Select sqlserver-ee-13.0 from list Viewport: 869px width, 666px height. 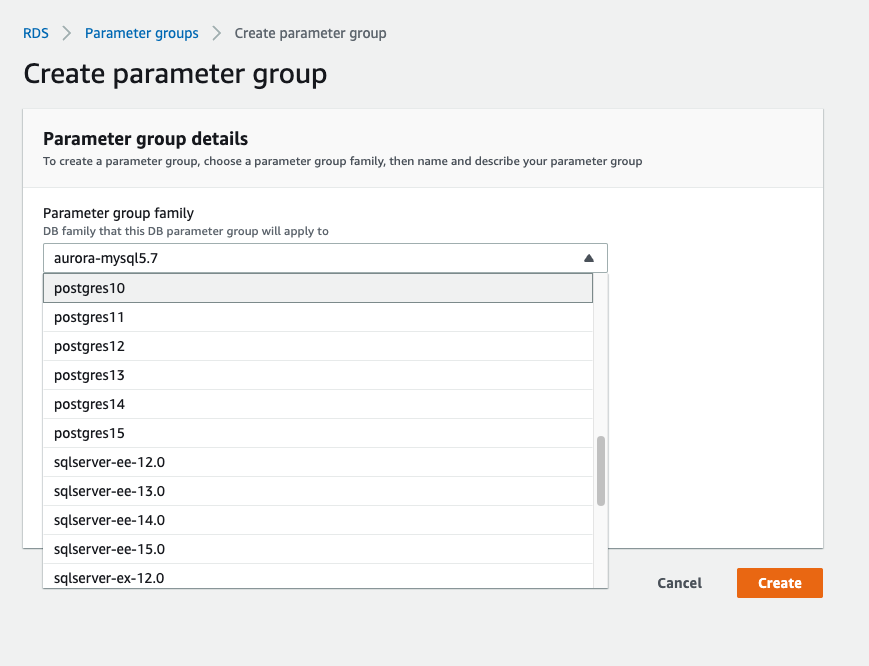pos(318,491)
